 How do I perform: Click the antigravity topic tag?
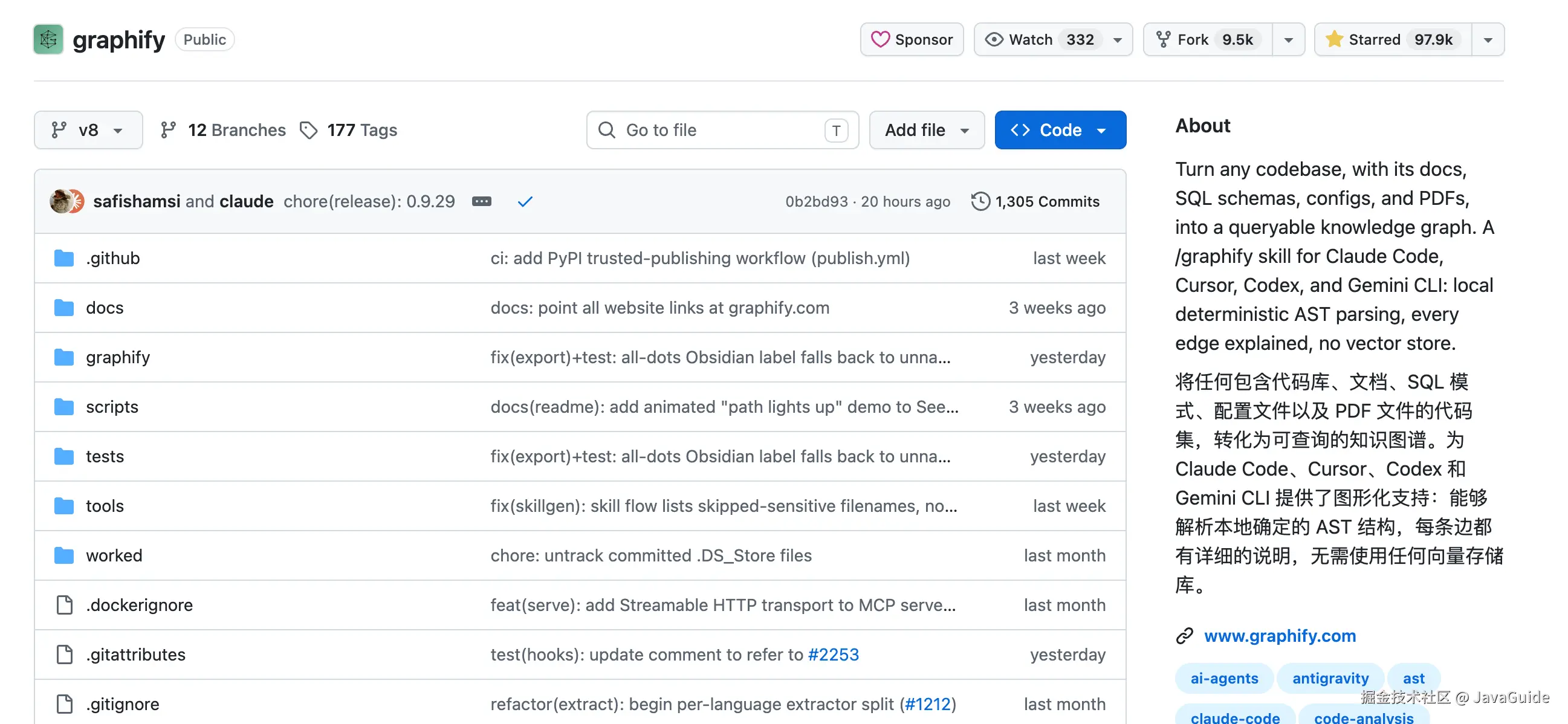[1330, 678]
